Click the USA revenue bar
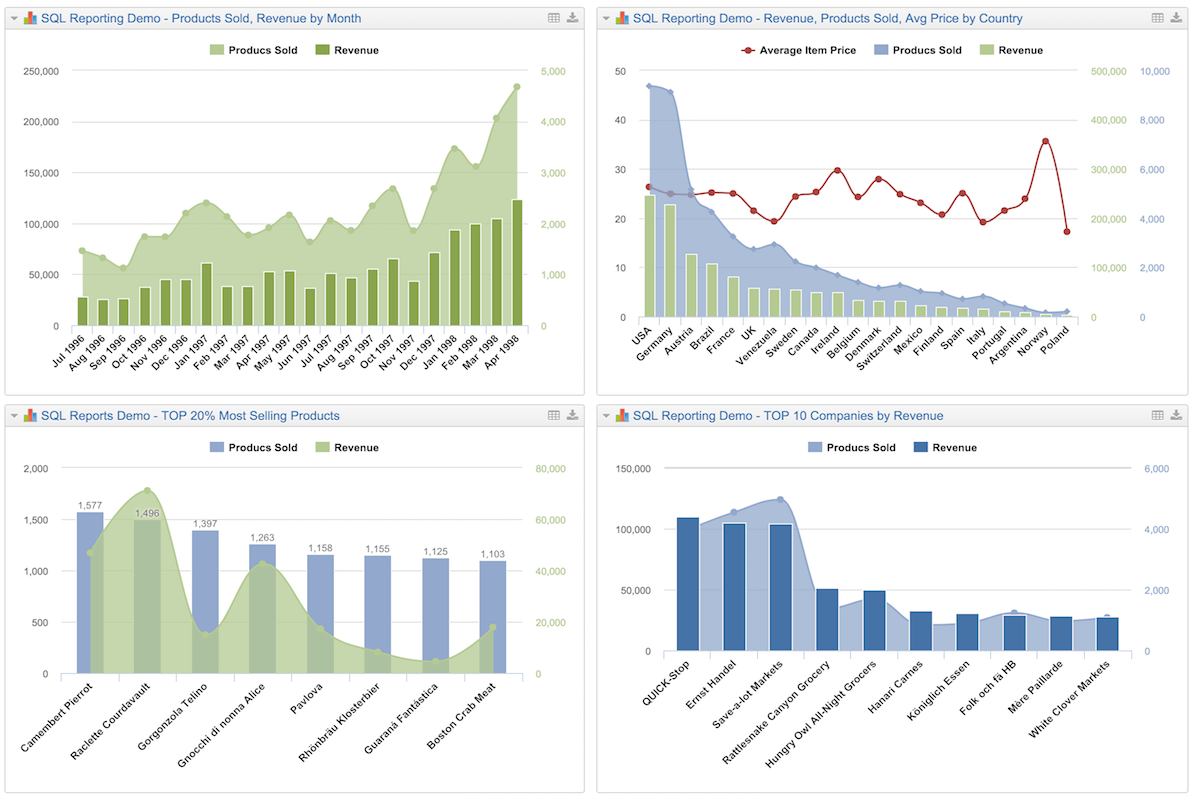This screenshot has width=1200, height=800. [650, 256]
